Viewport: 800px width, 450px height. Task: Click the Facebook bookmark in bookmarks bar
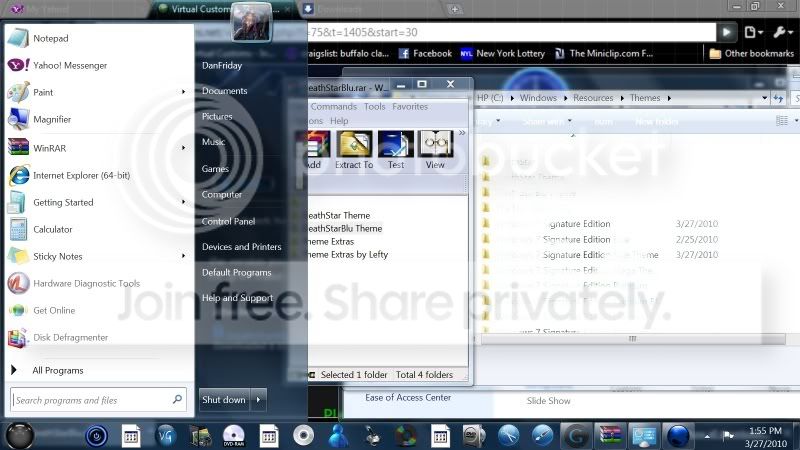pyautogui.click(x=426, y=53)
